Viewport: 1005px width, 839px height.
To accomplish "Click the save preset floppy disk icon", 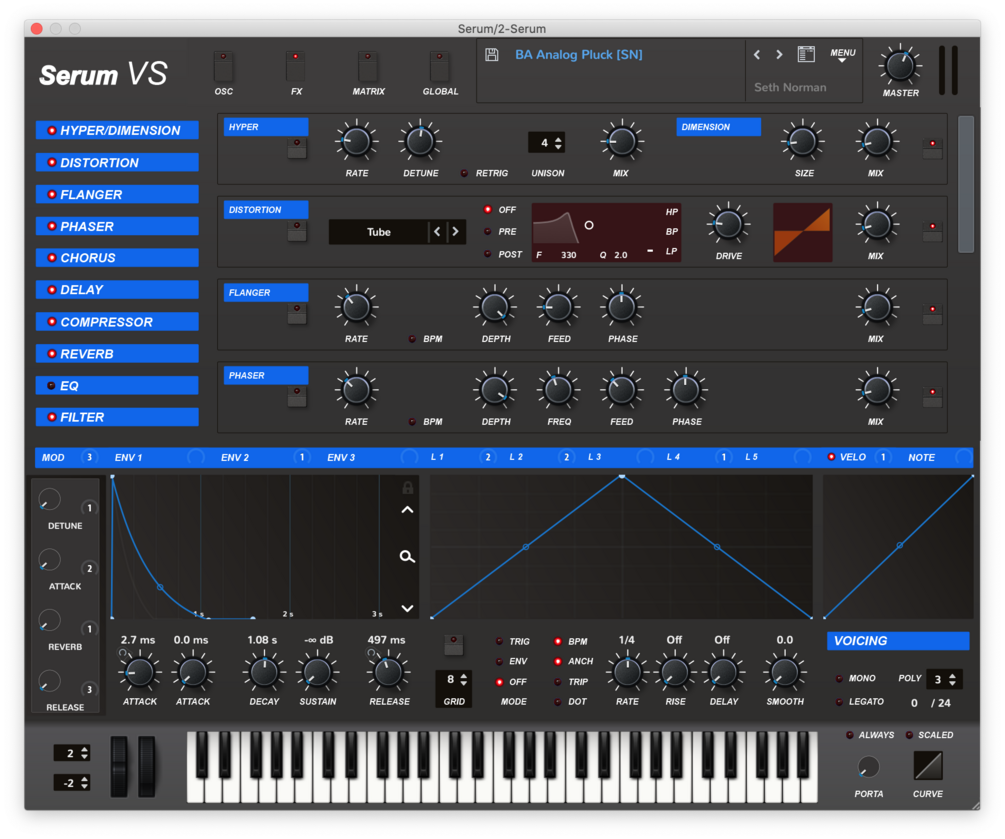I will pyautogui.click(x=492, y=54).
